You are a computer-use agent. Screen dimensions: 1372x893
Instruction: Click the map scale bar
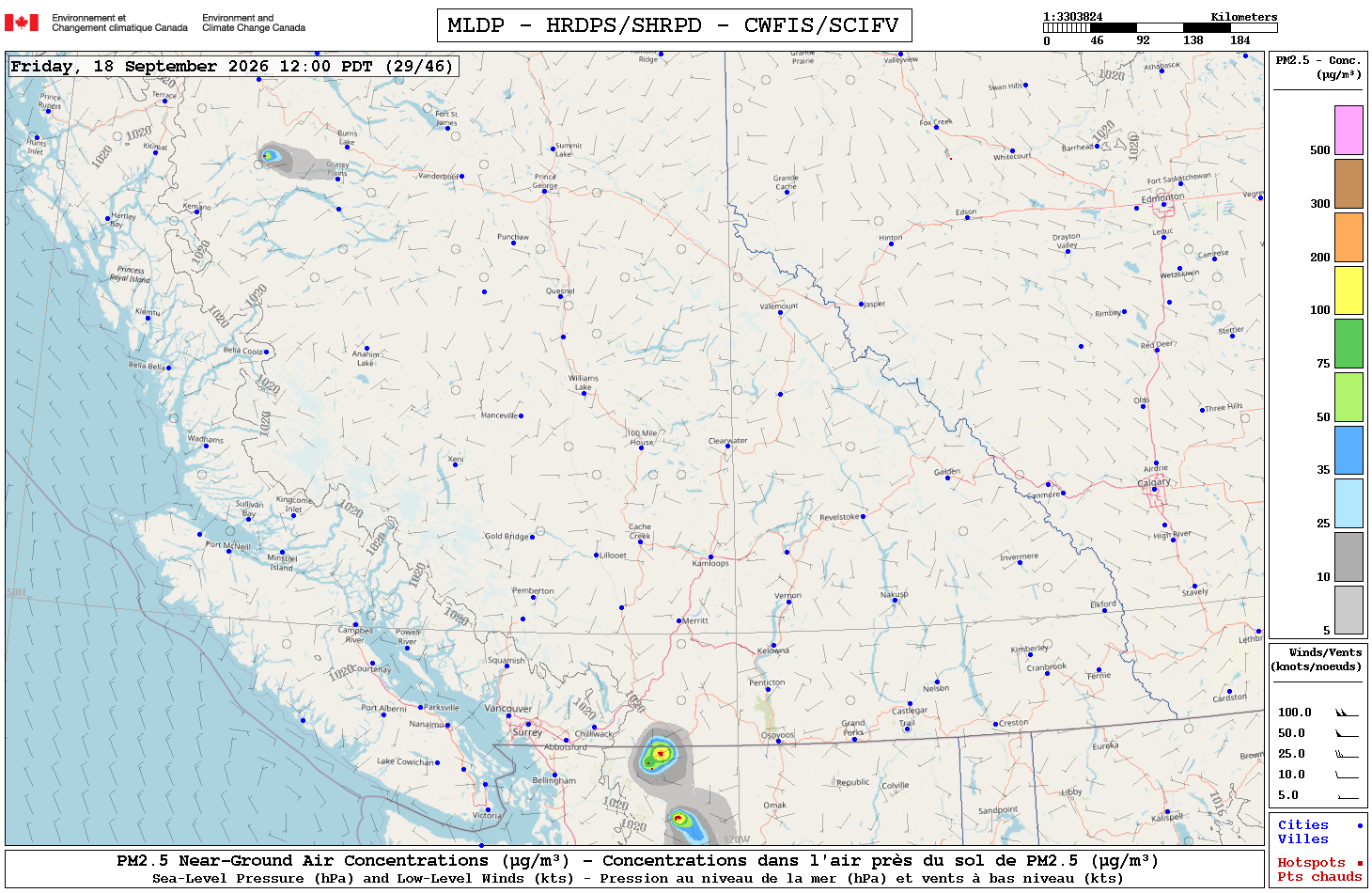click(x=1146, y=28)
